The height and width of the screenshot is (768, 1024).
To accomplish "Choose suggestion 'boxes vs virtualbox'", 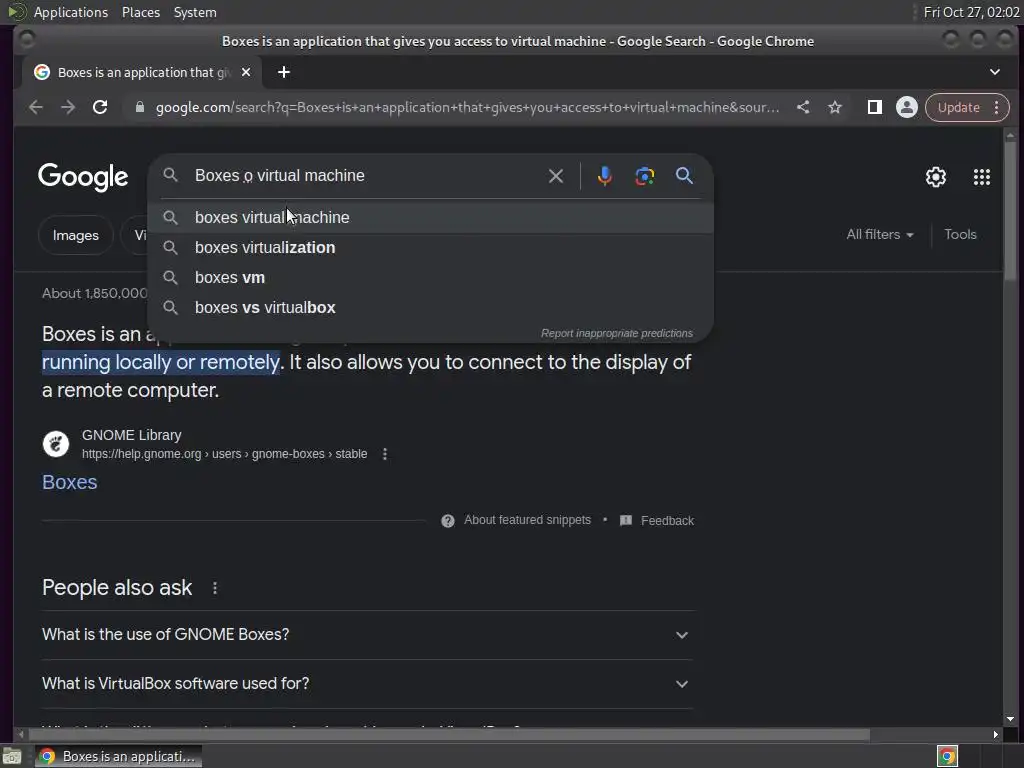I will [431, 308].
